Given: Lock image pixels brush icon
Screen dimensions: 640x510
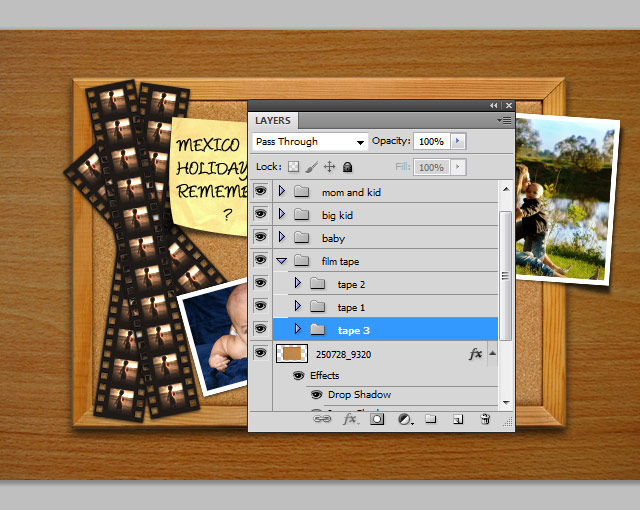Looking at the screenshot, I should coord(311,167).
